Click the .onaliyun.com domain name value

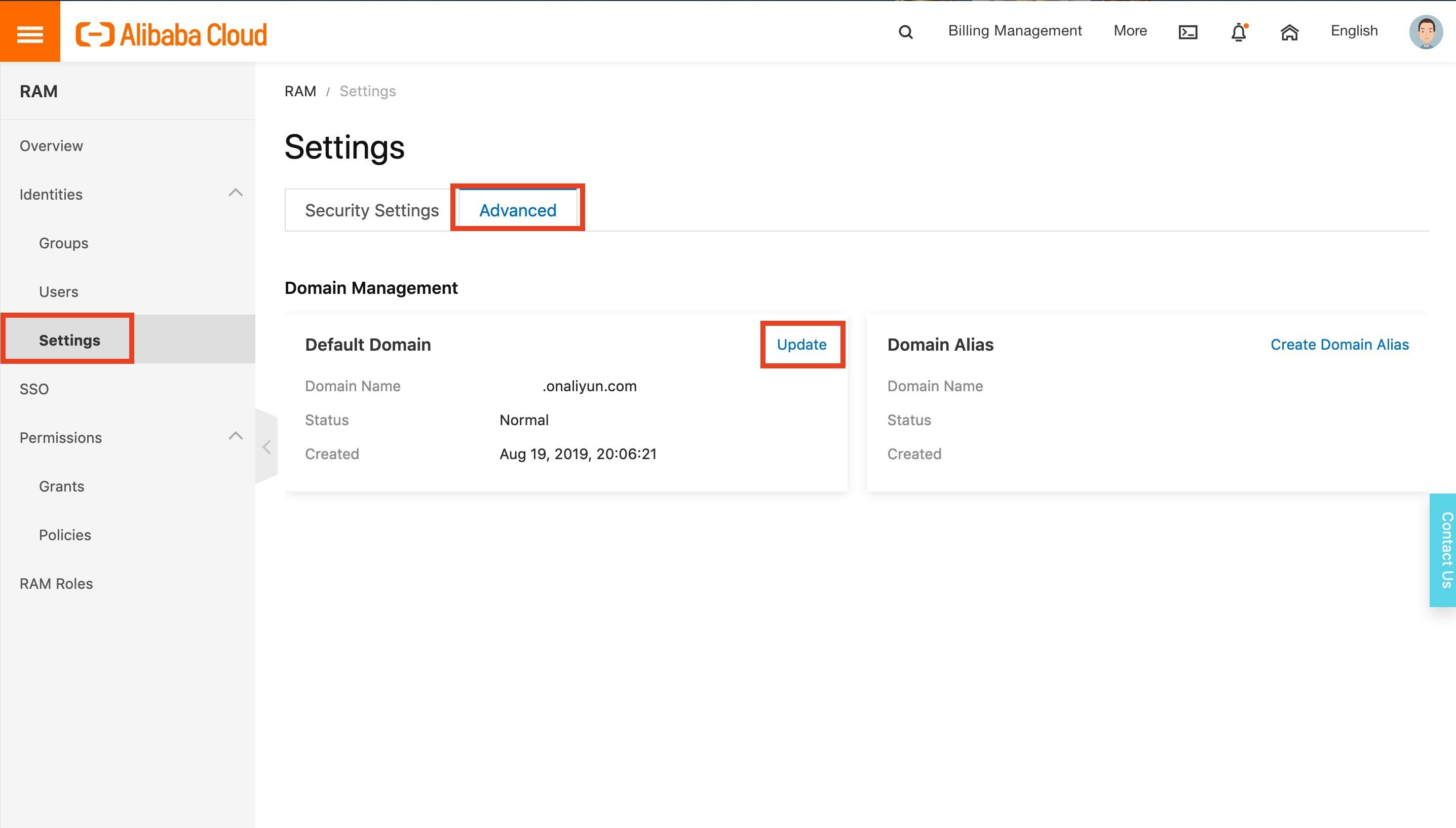point(589,386)
